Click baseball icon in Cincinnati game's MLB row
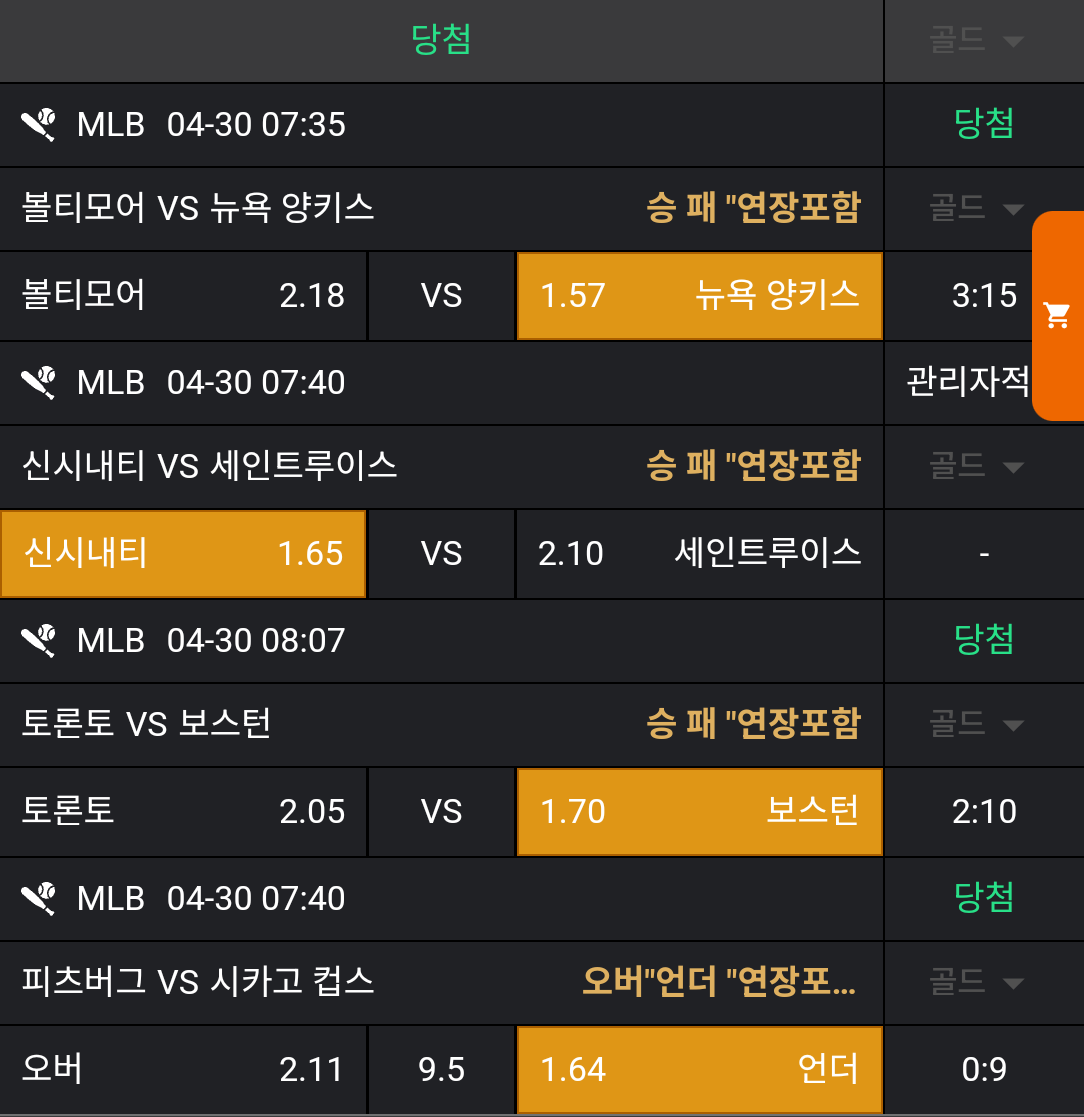Image resolution: width=1084 pixels, height=1117 pixels. (x=39, y=383)
